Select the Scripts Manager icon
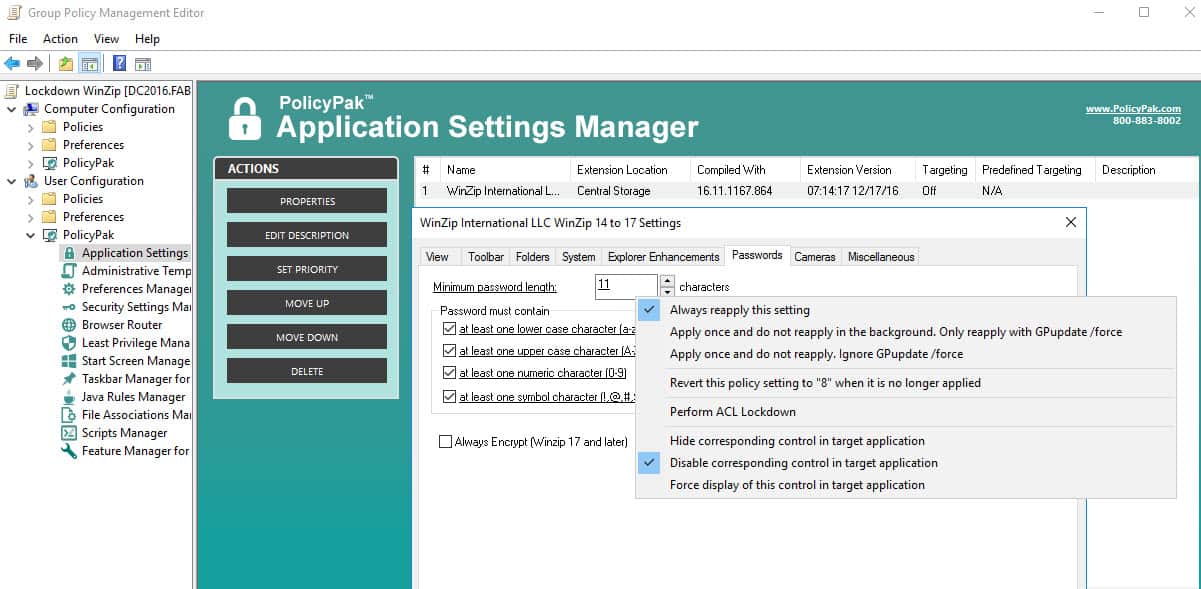This screenshot has width=1201, height=589. click(69, 433)
